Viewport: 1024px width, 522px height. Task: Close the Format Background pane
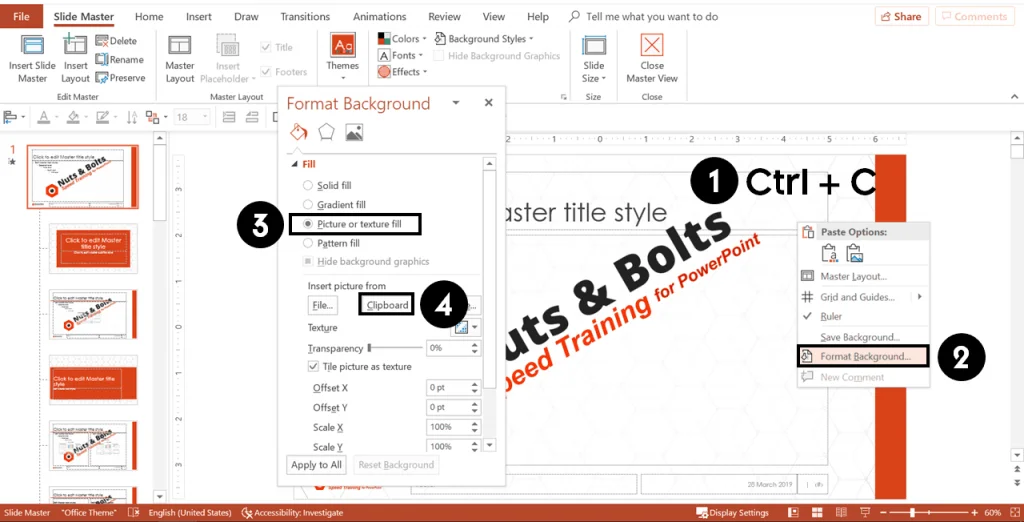coord(488,103)
